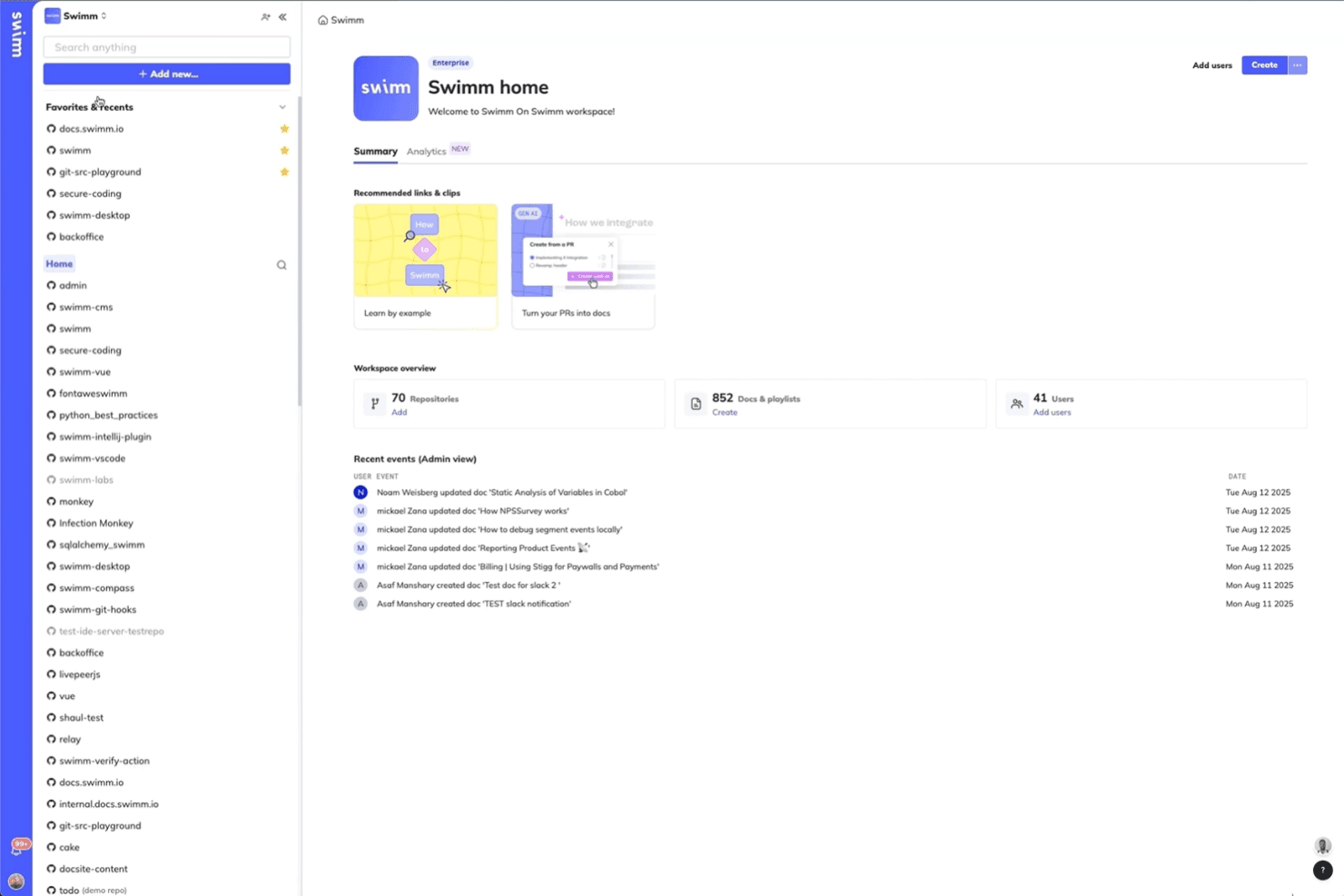Click the Add users link in the Users card
This screenshot has width=1344, height=896.
pyautogui.click(x=1052, y=412)
